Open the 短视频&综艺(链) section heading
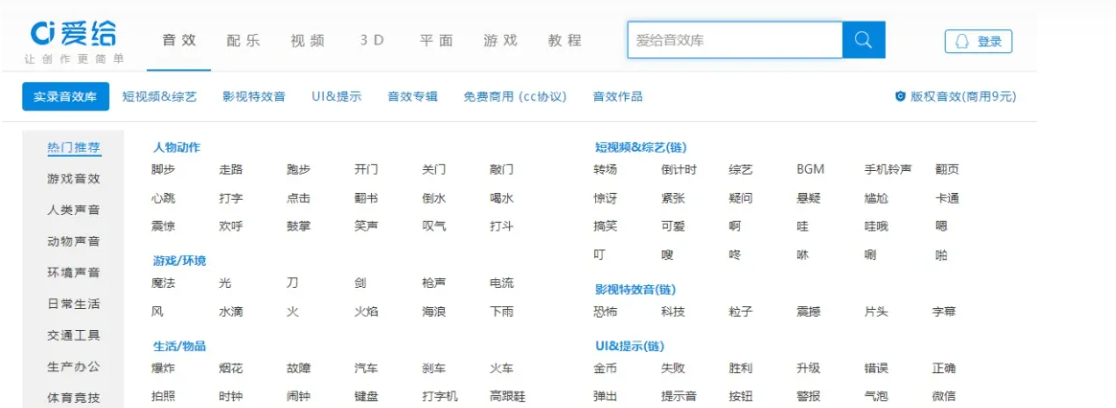 [641, 147]
